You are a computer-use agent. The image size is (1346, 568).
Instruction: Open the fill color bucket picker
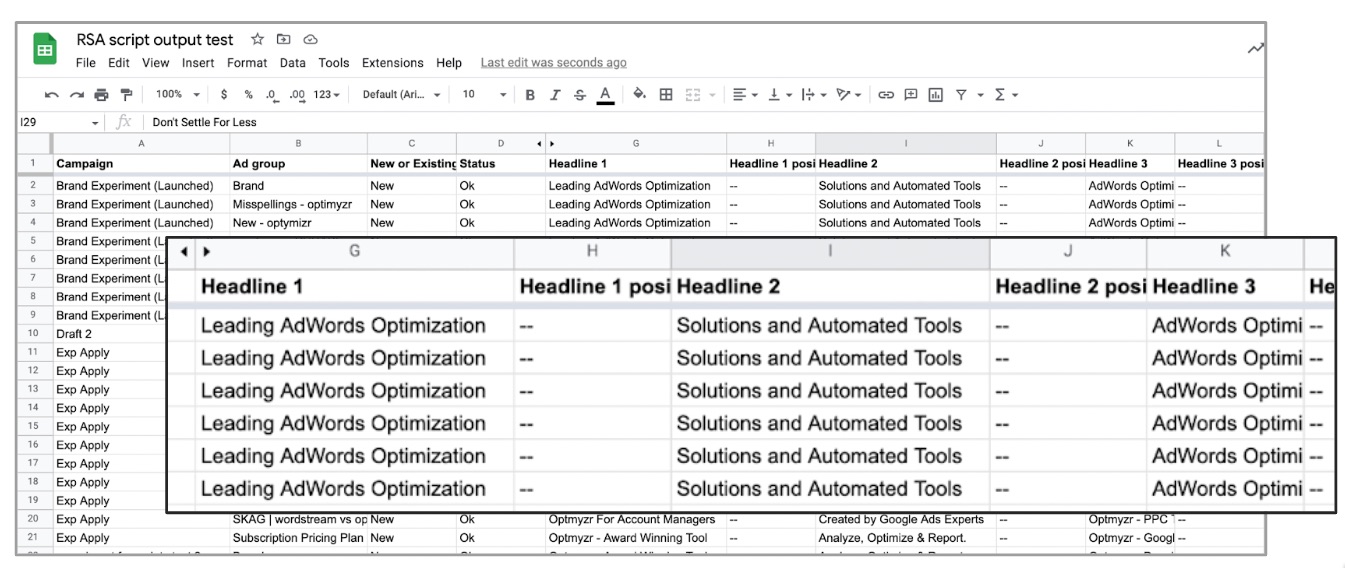pyautogui.click(x=640, y=95)
